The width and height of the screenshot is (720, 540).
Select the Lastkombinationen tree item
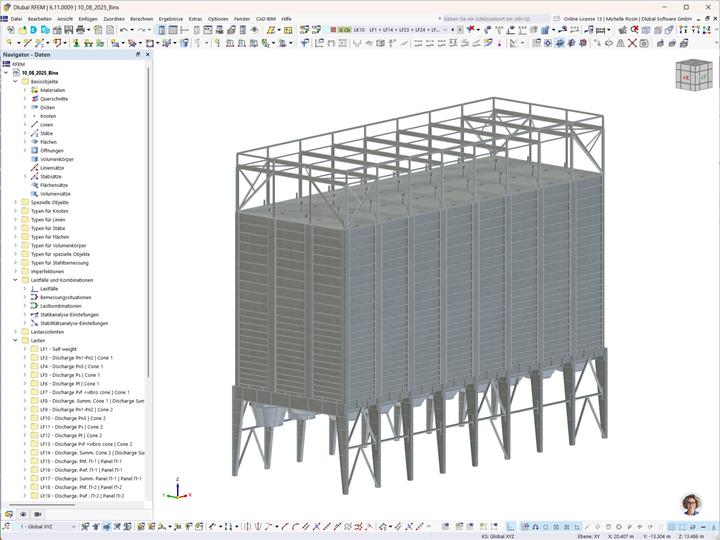pyautogui.click(x=61, y=306)
